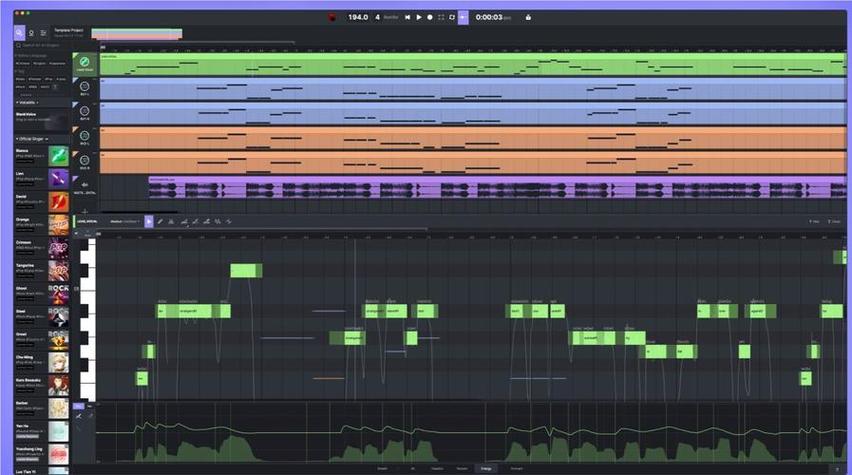Screen dimensions: 852x475
Task: Select the last parameter tab at the bottom bar
Action: pos(516,468)
